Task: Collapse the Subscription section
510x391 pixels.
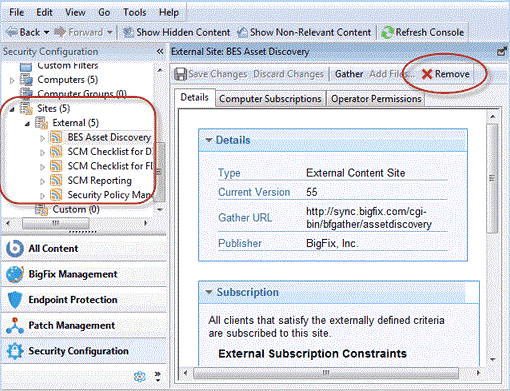Action: pyautogui.click(x=209, y=292)
